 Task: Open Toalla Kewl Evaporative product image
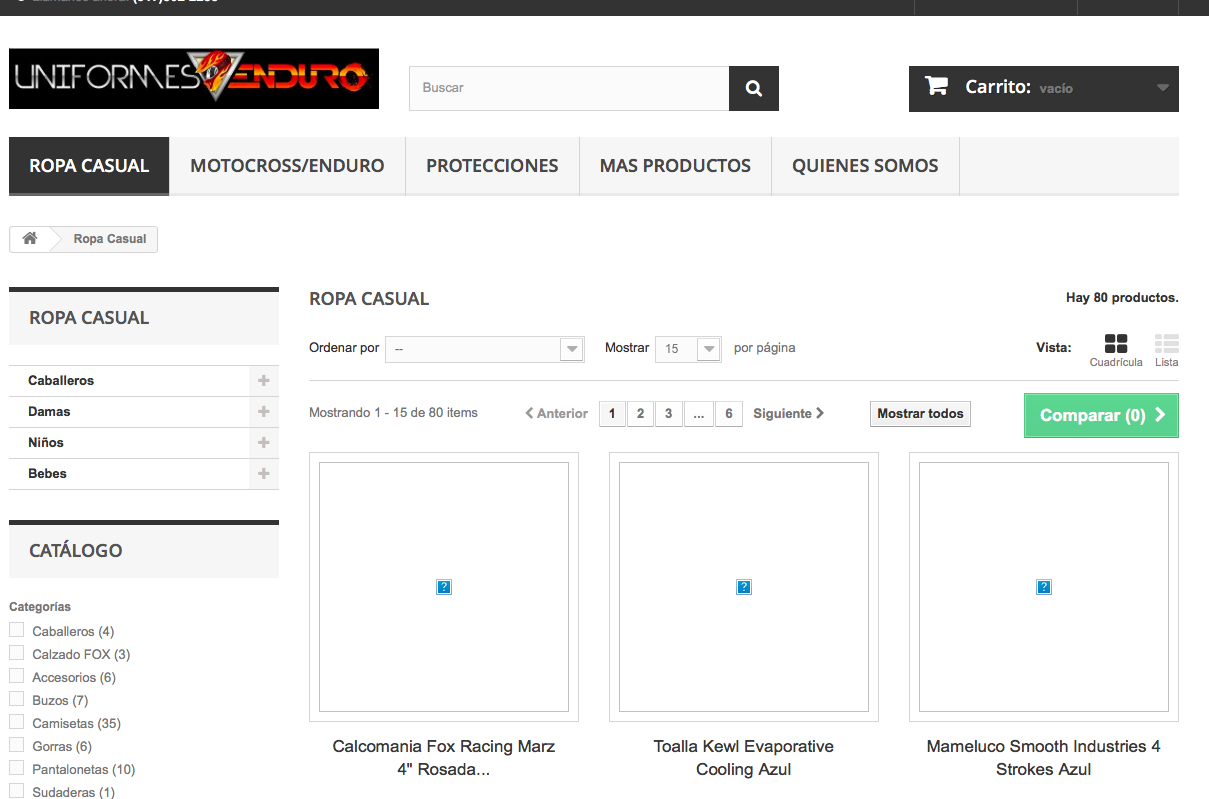[744, 587]
